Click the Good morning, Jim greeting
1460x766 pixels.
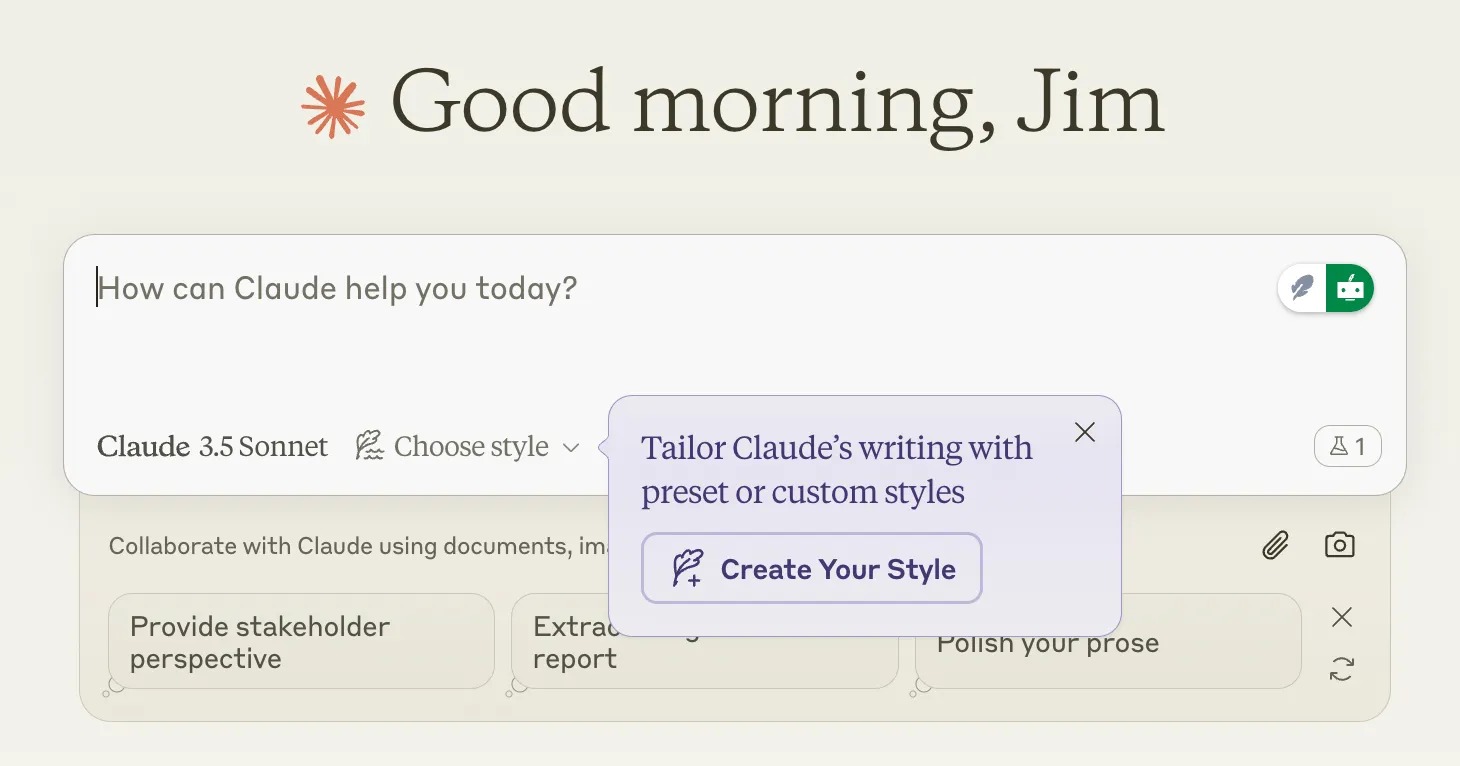[x=777, y=104]
